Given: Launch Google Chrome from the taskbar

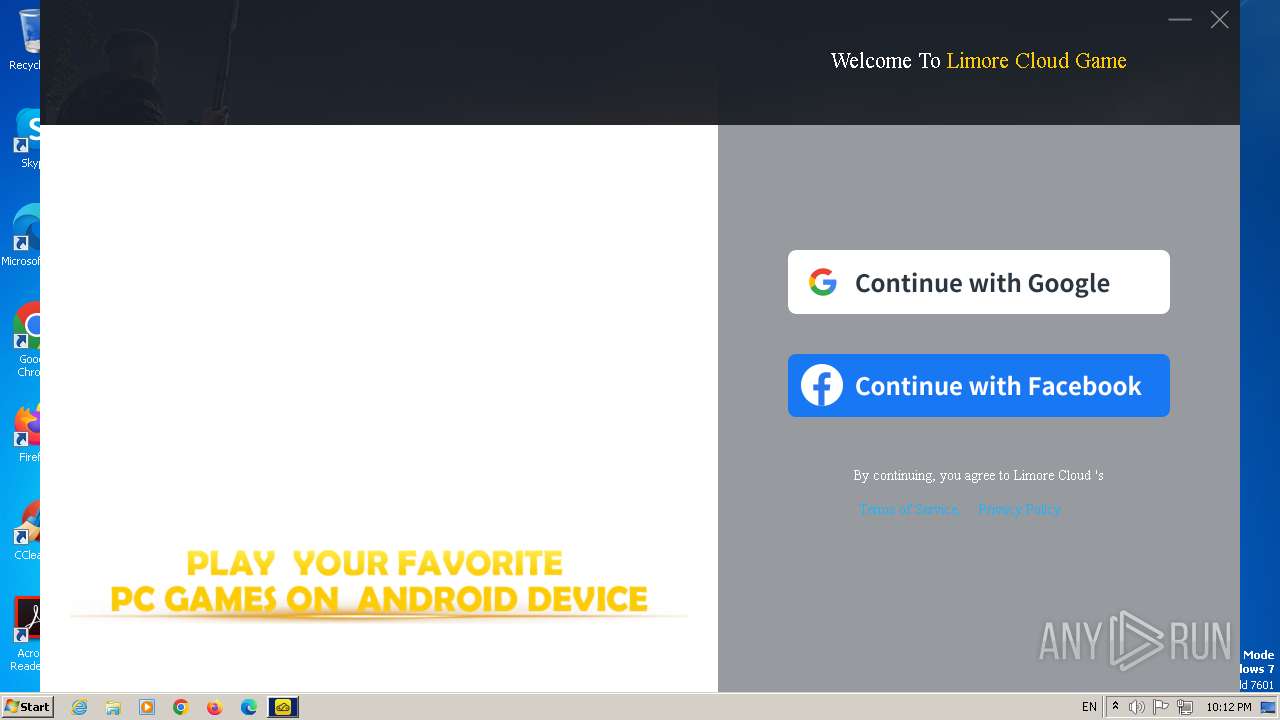Looking at the screenshot, I should coord(181,707).
